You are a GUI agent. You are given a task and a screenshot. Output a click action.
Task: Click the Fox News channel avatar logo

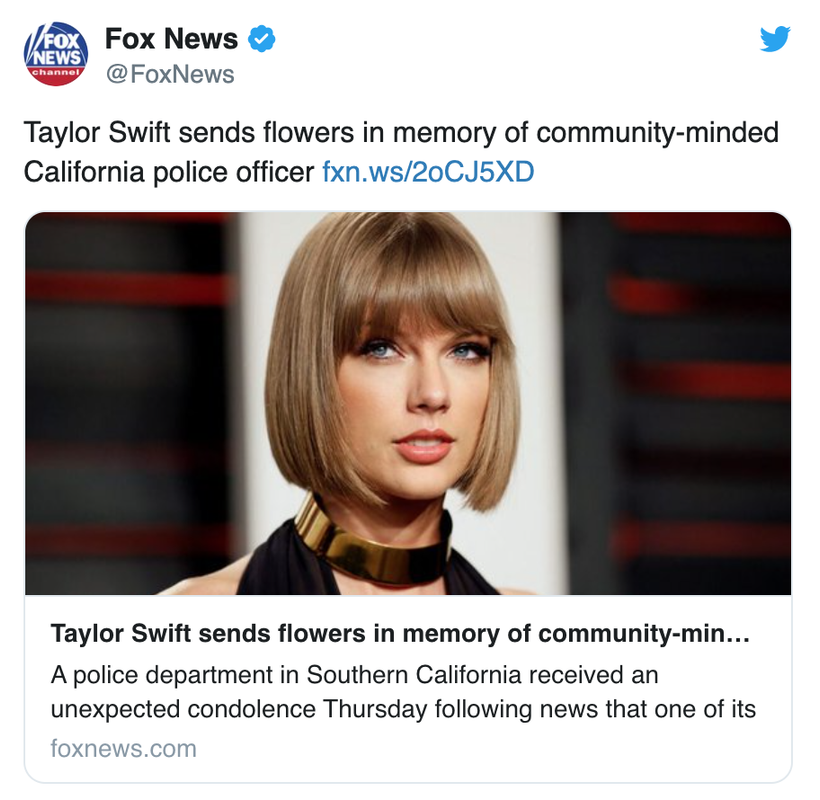pyautogui.click(x=55, y=53)
